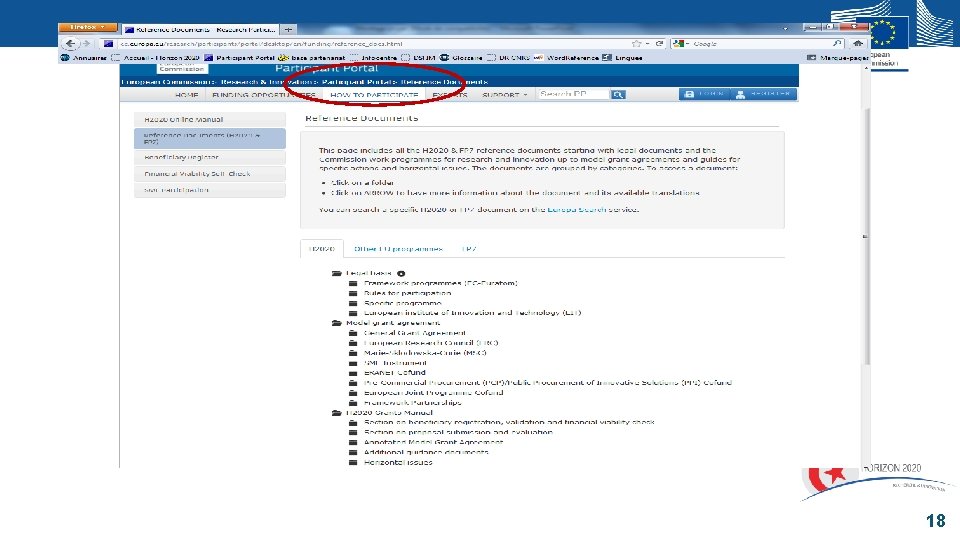Open the HOME menu item
The image size is (960, 540).
click(x=186, y=95)
